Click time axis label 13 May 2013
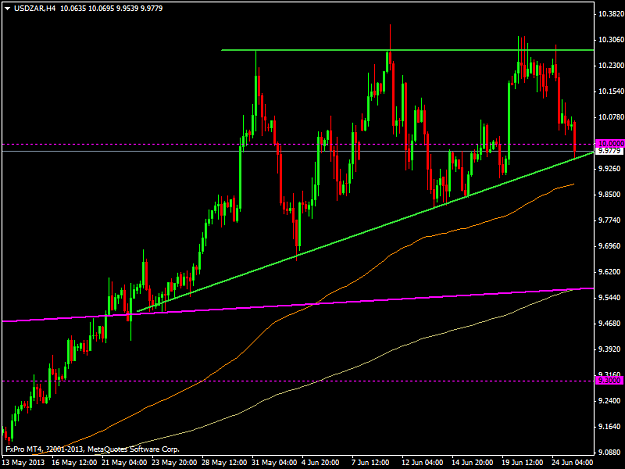The height and width of the screenshot is (469, 625). coord(23,463)
